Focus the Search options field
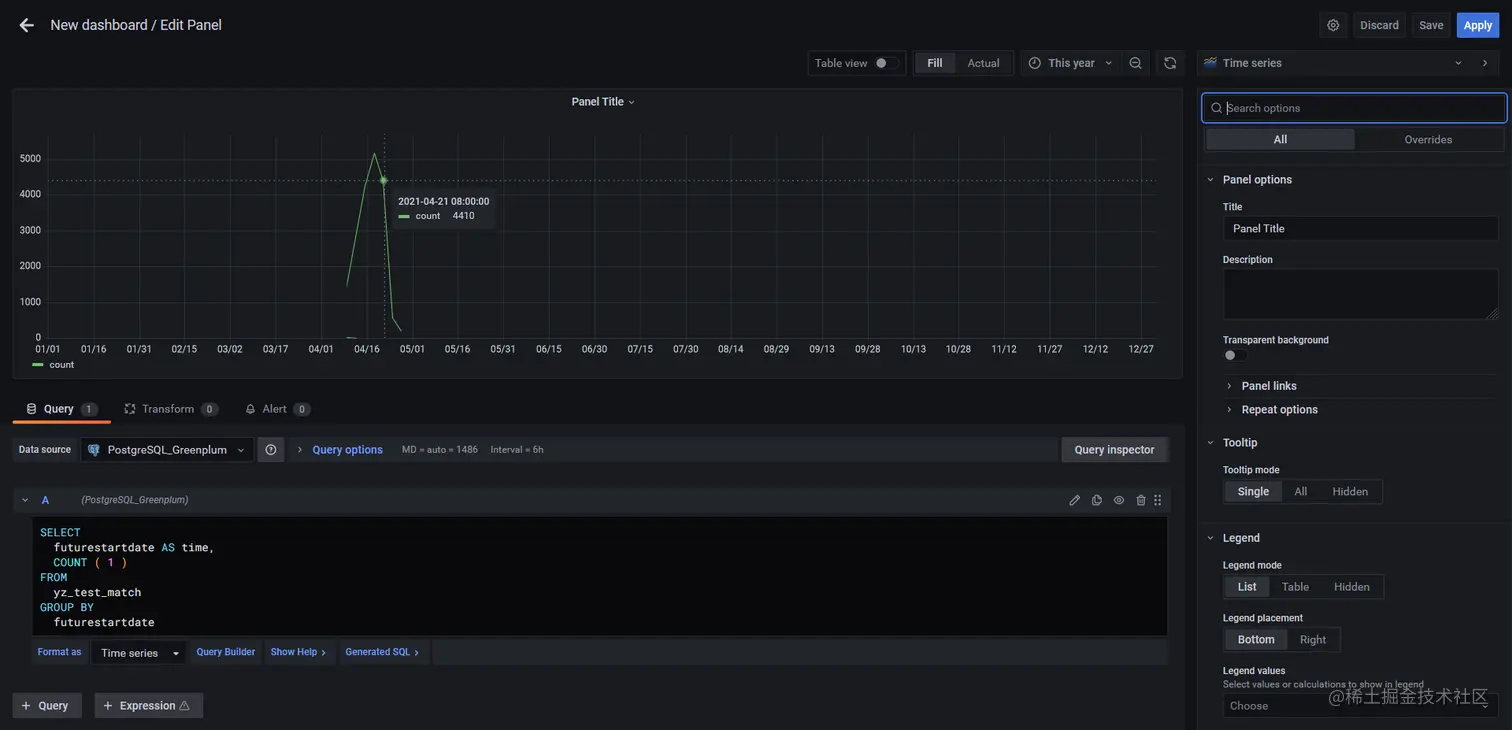Image resolution: width=1512 pixels, height=730 pixels. click(x=1354, y=108)
